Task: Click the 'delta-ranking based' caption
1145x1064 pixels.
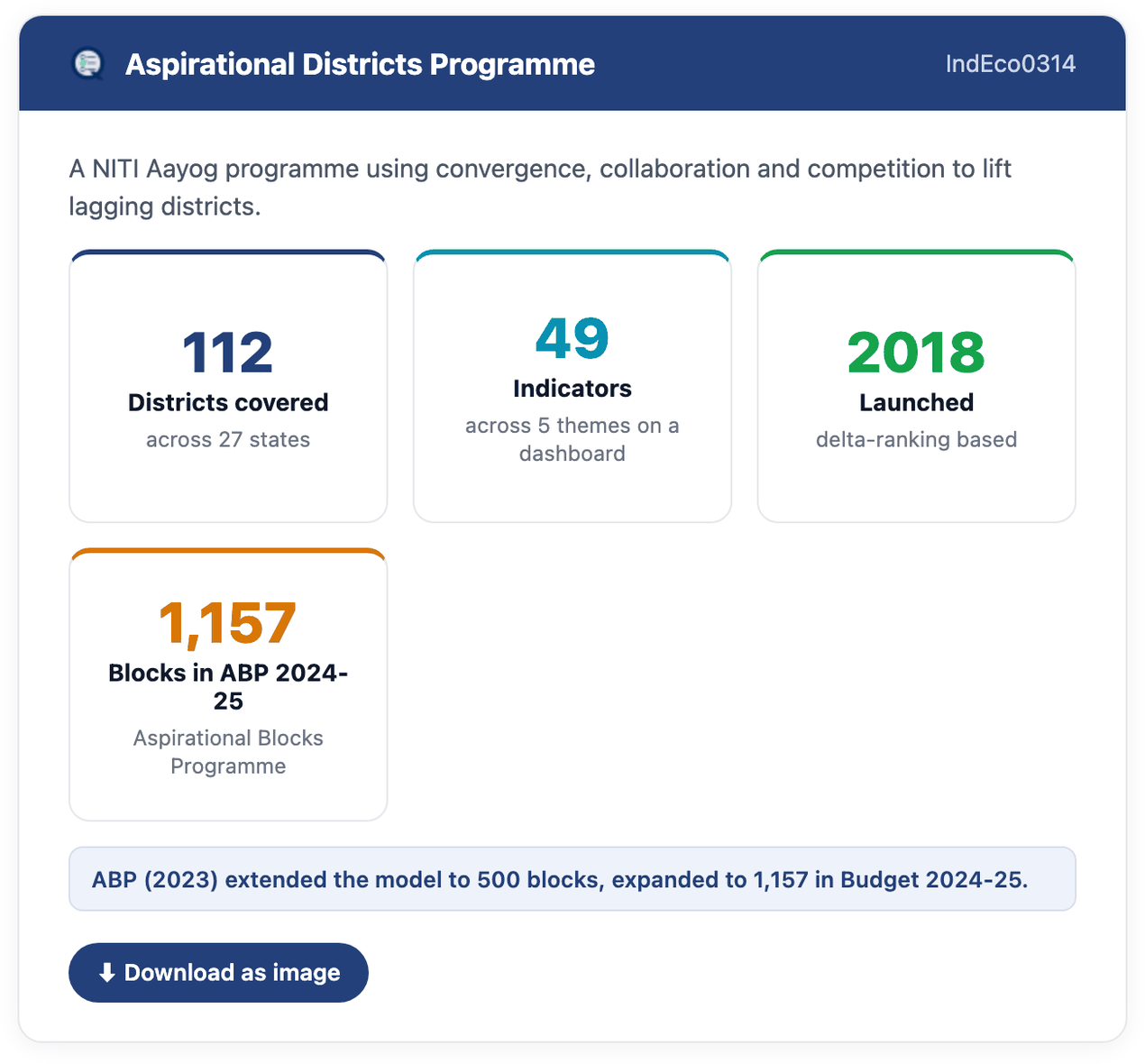Action: [916, 440]
